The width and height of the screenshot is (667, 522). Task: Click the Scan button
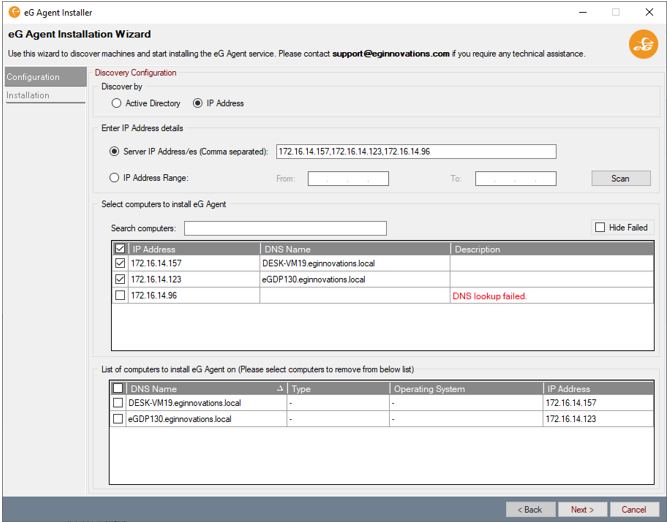pos(621,179)
